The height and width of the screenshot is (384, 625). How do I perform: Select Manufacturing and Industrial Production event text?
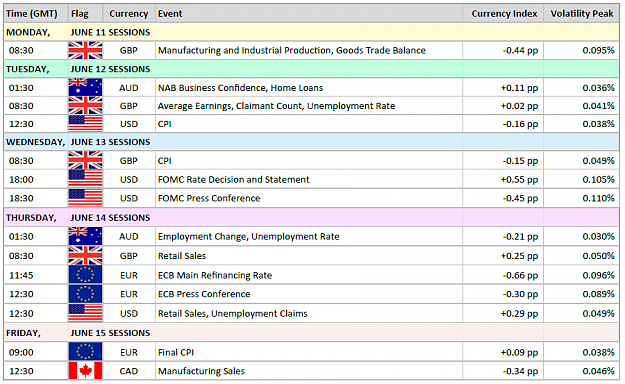pyautogui.click(x=292, y=50)
